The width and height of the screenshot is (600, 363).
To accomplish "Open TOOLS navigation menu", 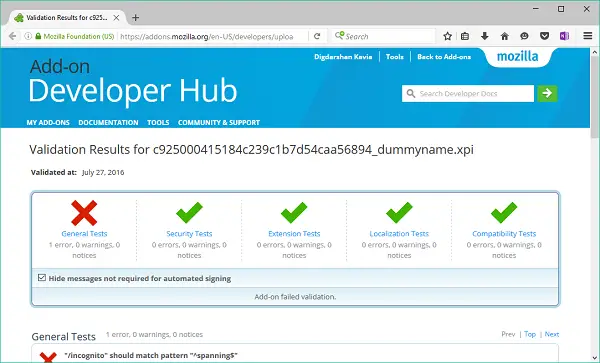I will pyautogui.click(x=158, y=122).
